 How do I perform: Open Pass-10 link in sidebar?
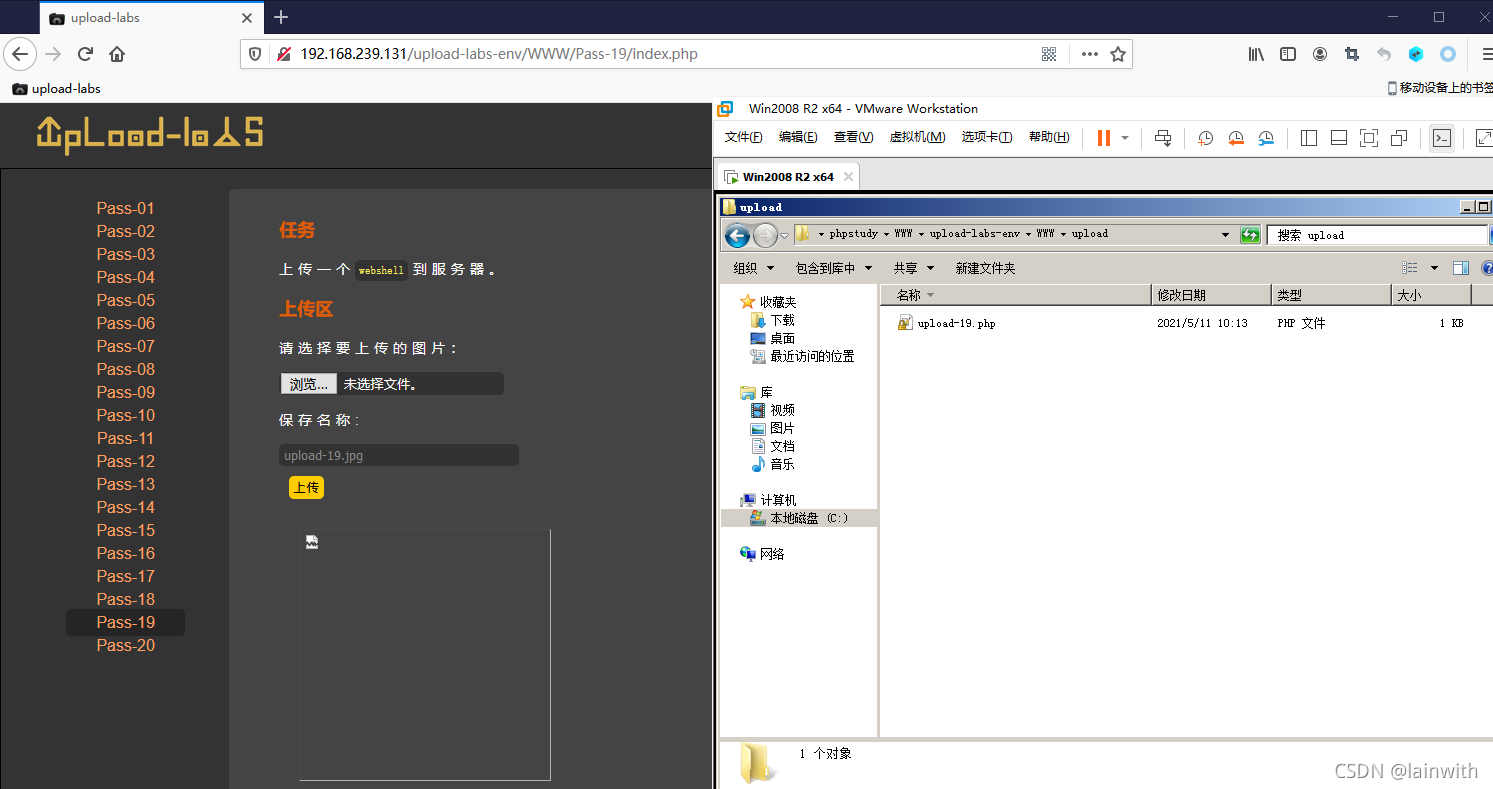125,415
